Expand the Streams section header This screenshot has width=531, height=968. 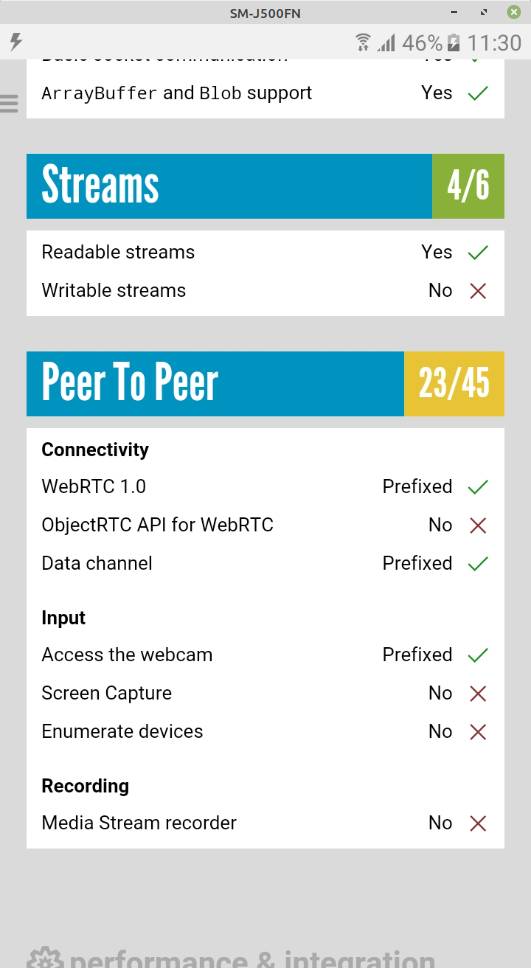[229, 186]
